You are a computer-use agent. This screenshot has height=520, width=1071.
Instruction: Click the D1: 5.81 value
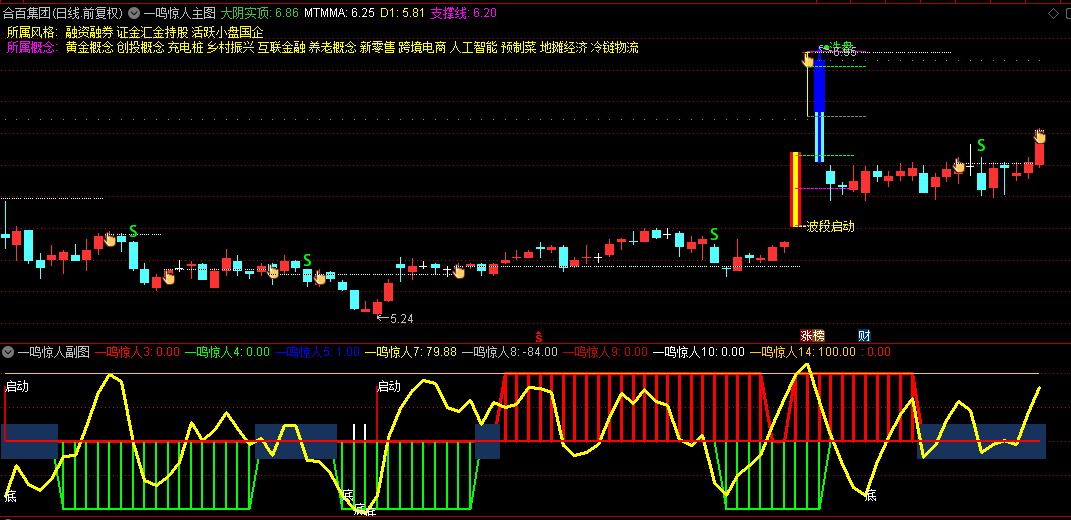[x=403, y=13]
